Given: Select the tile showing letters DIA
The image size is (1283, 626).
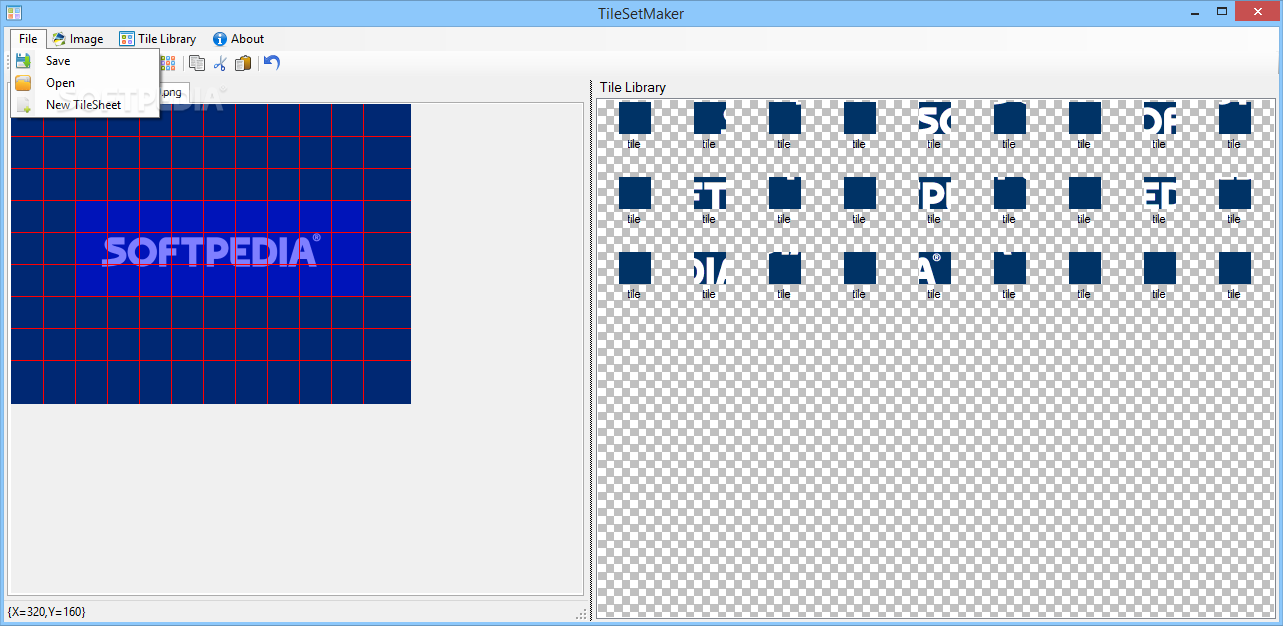Looking at the screenshot, I should click(x=709, y=268).
